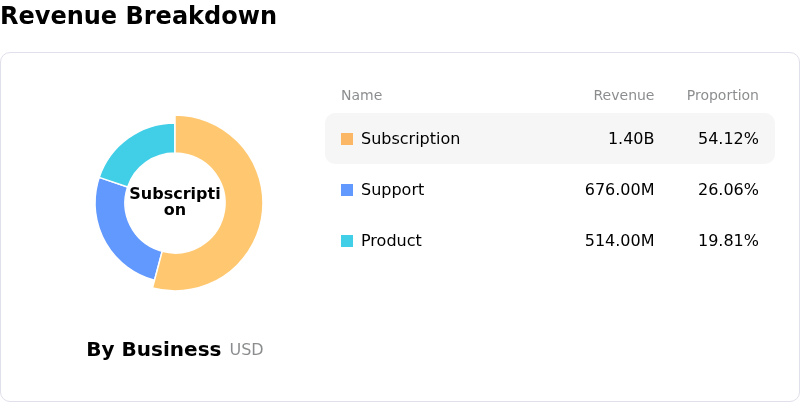Screen dimensions: 800x402
Task: Click the orange Subscription legend swatch
Action: [347, 139]
